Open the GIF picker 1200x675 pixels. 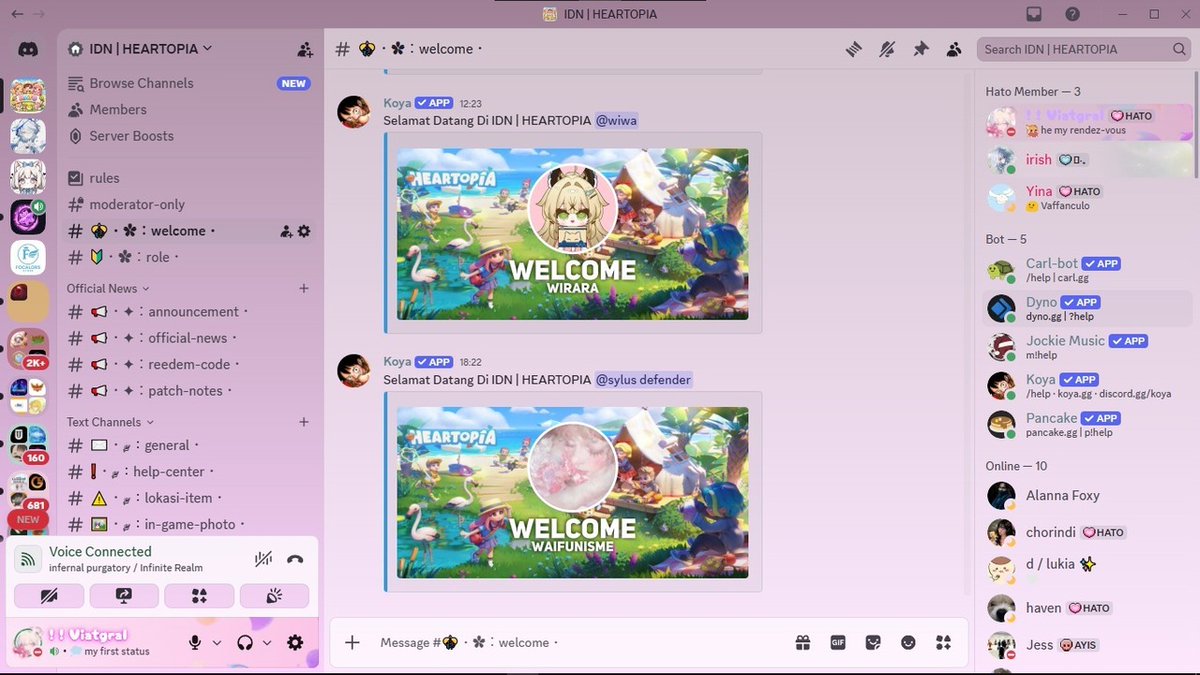click(838, 643)
